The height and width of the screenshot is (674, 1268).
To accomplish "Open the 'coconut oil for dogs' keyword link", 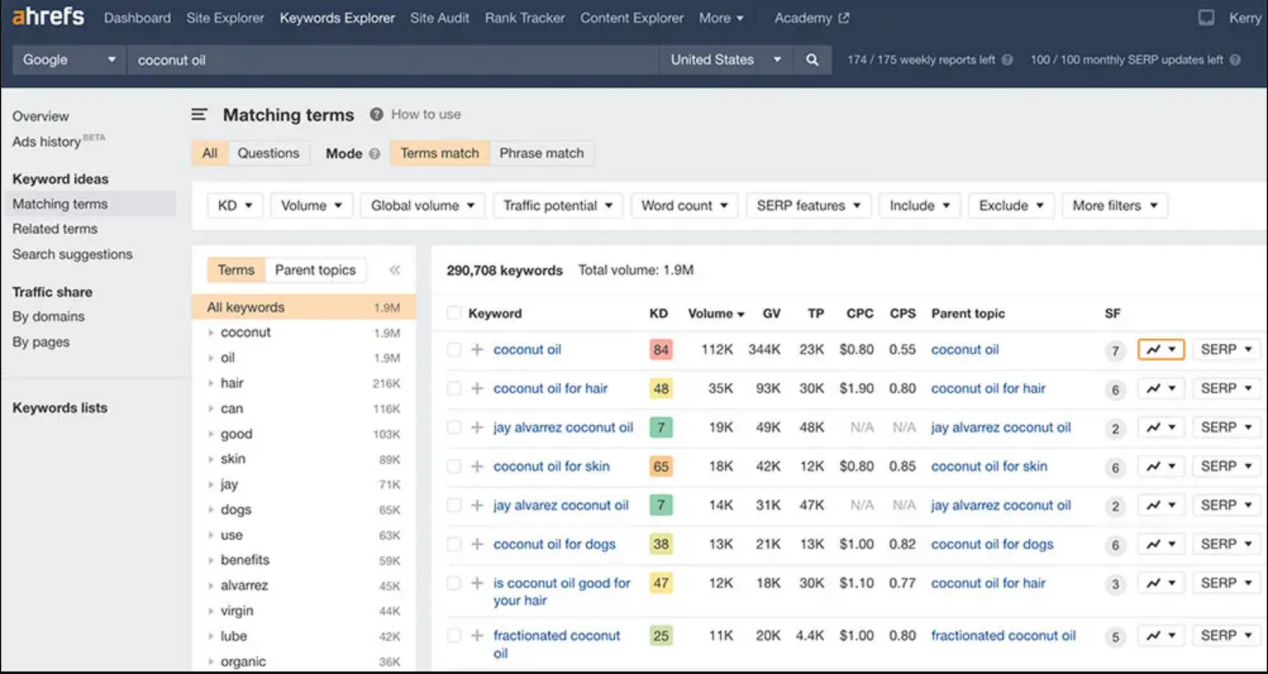I will [554, 545].
